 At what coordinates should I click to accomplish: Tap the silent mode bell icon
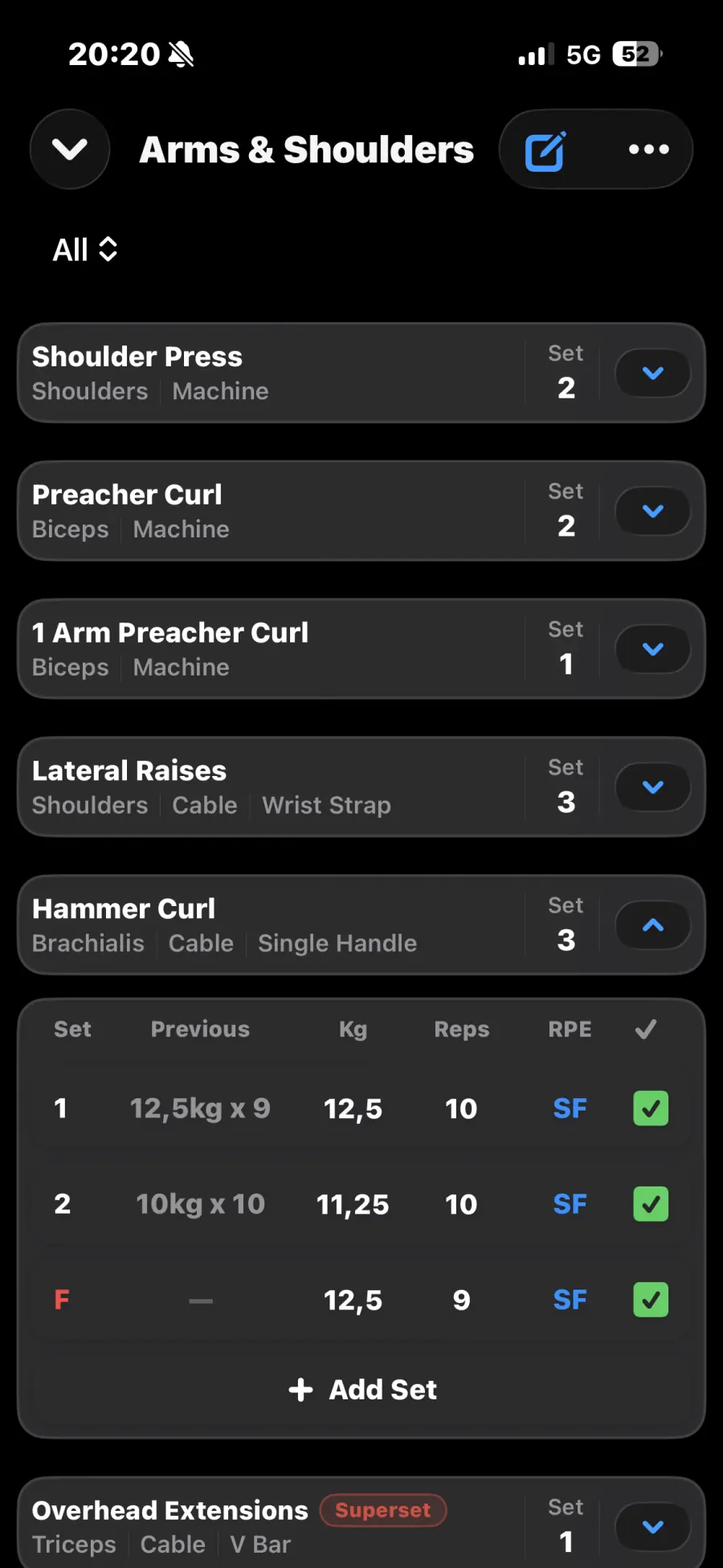point(182,55)
